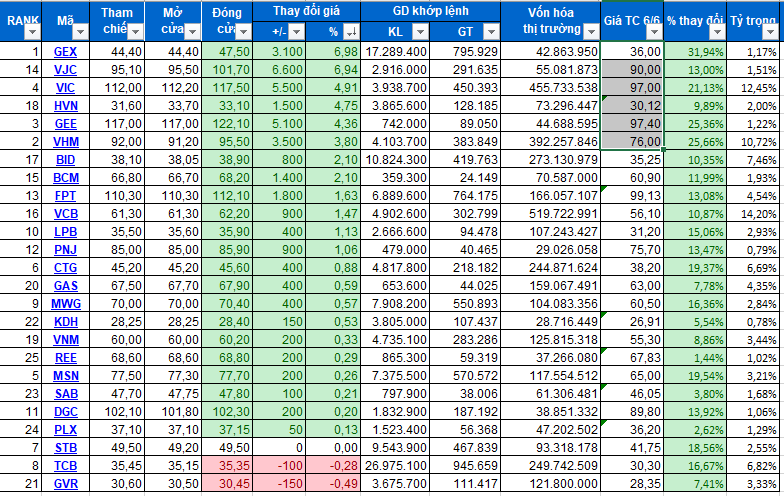Open the Tham chiếu column filter dropdown
The width and height of the screenshot is (784, 496).
[135, 32]
